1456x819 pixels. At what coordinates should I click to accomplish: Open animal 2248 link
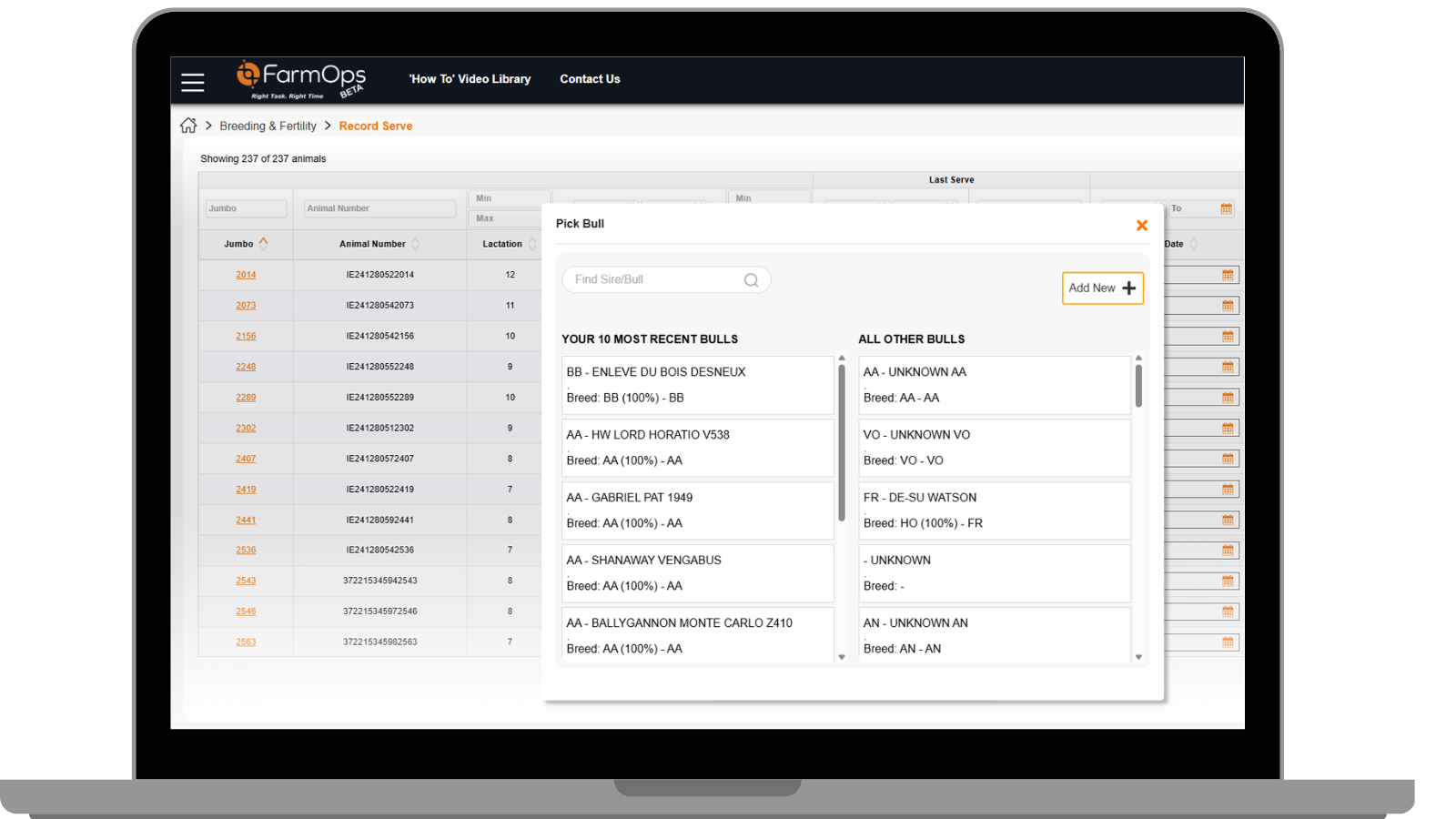pyautogui.click(x=246, y=367)
